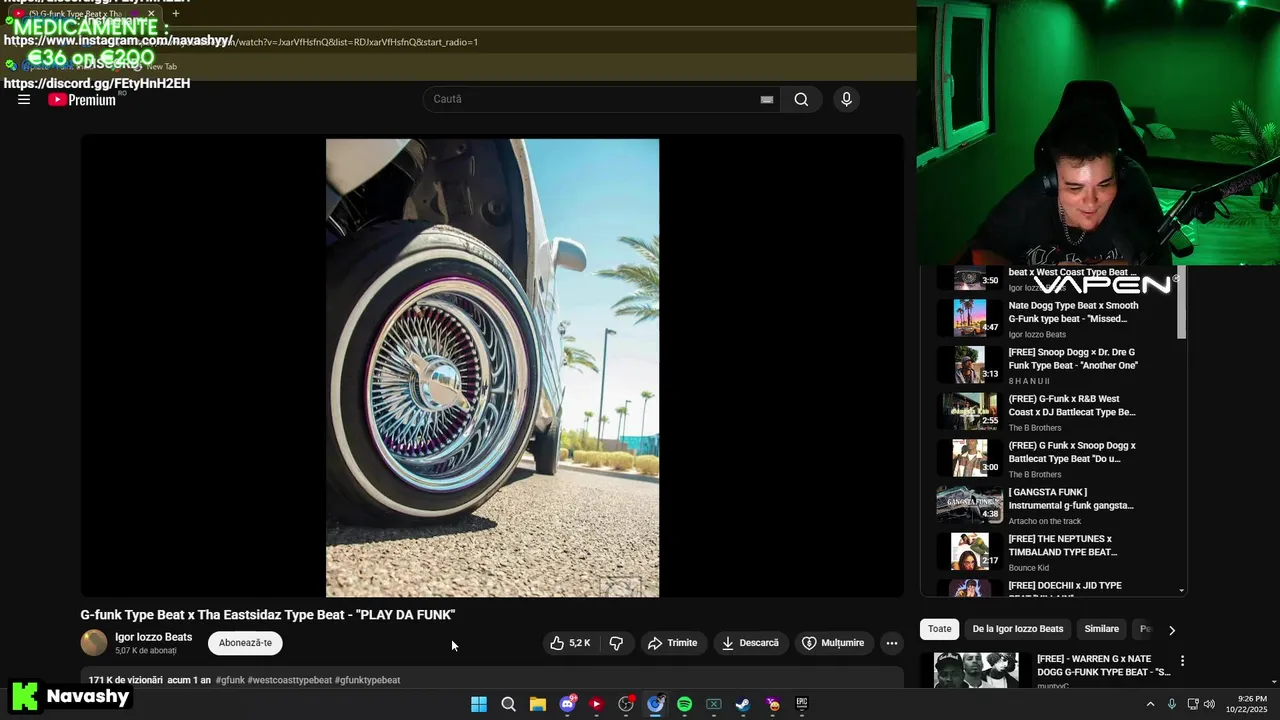Open Windows taskbar search
This screenshot has width=1280, height=720.
[x=508, y=704]
